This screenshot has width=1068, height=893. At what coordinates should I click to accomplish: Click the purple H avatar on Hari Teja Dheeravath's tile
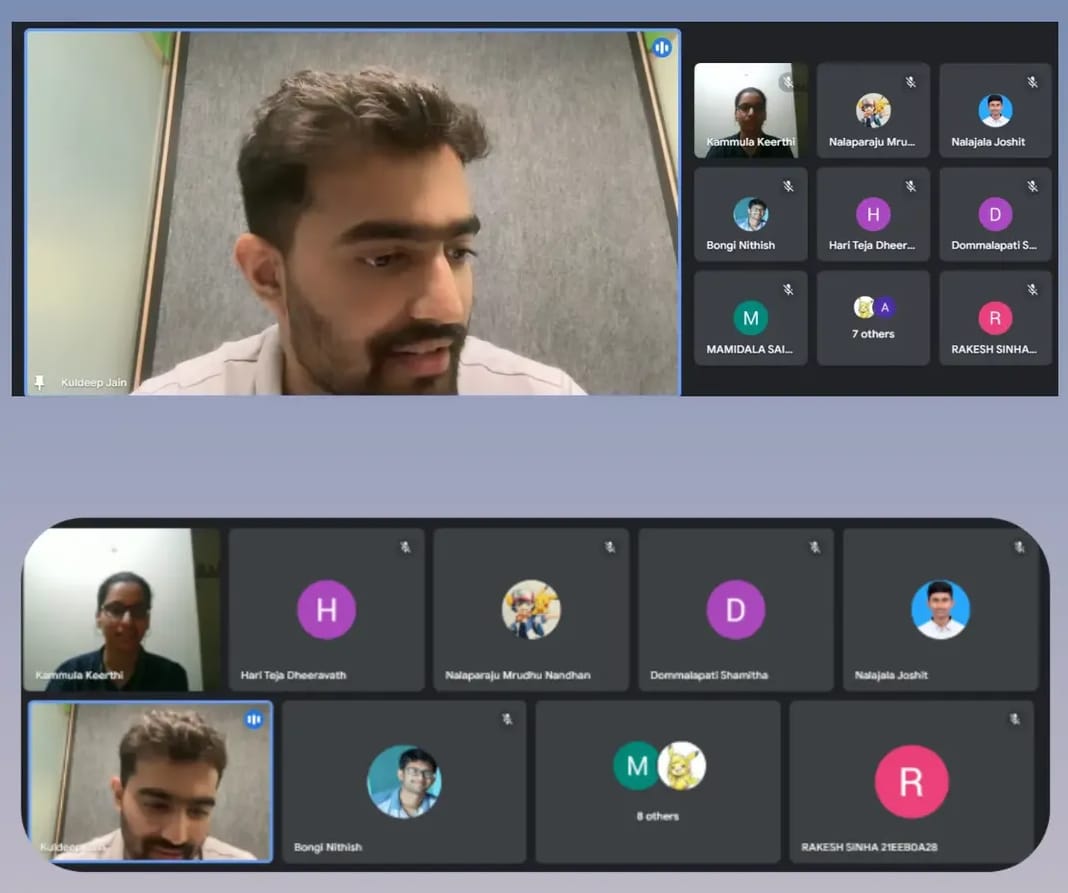coord(326,609)
